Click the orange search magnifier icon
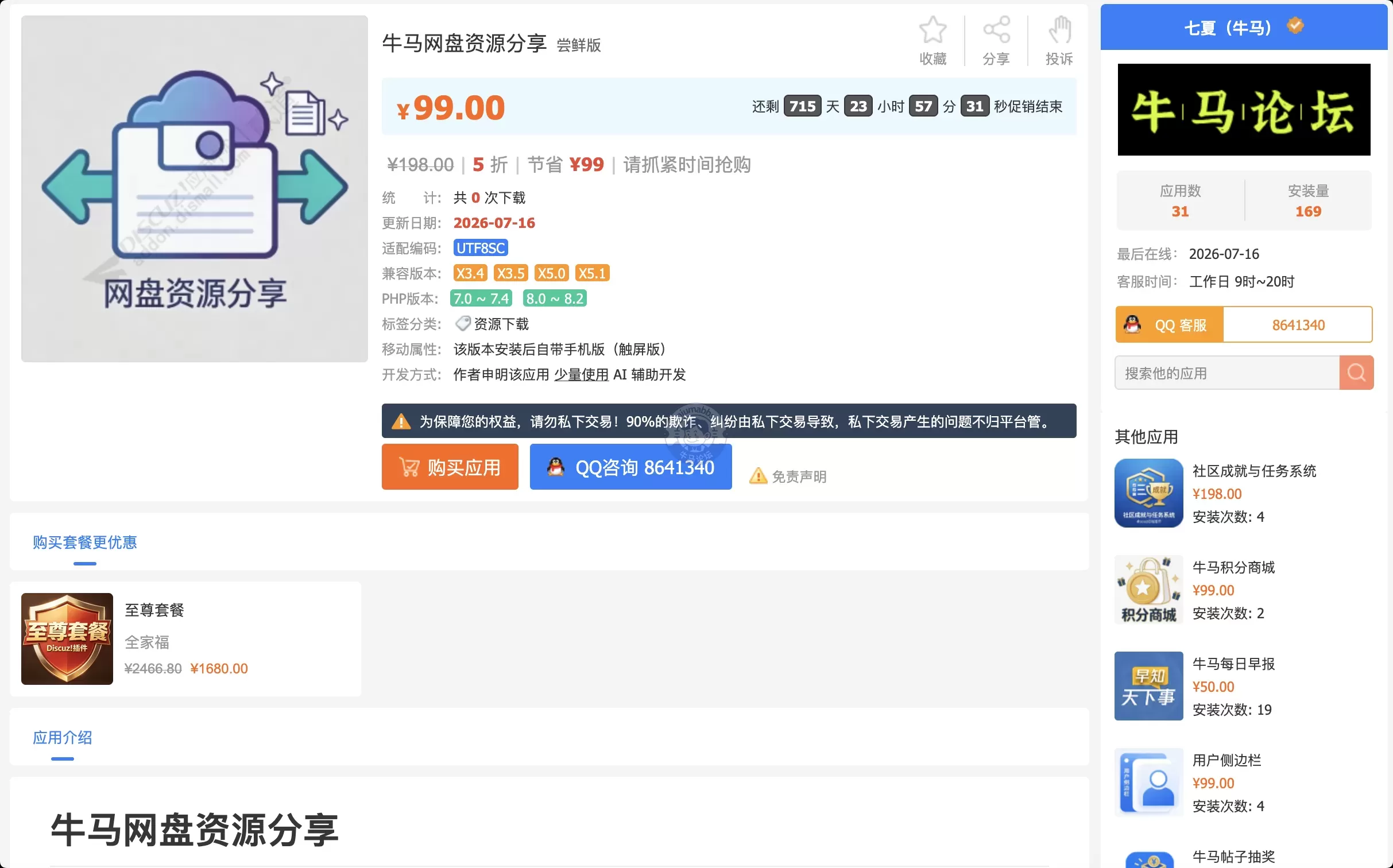Screen dimensions: 1393x868 [x=1356, y=373]
